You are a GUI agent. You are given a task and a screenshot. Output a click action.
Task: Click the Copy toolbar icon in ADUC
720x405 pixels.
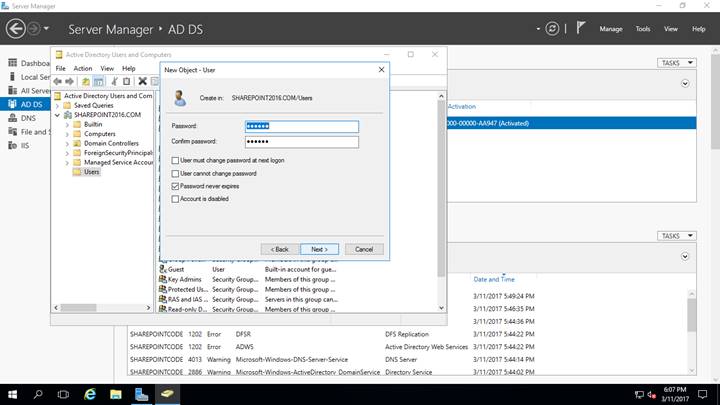coord(127,81)
